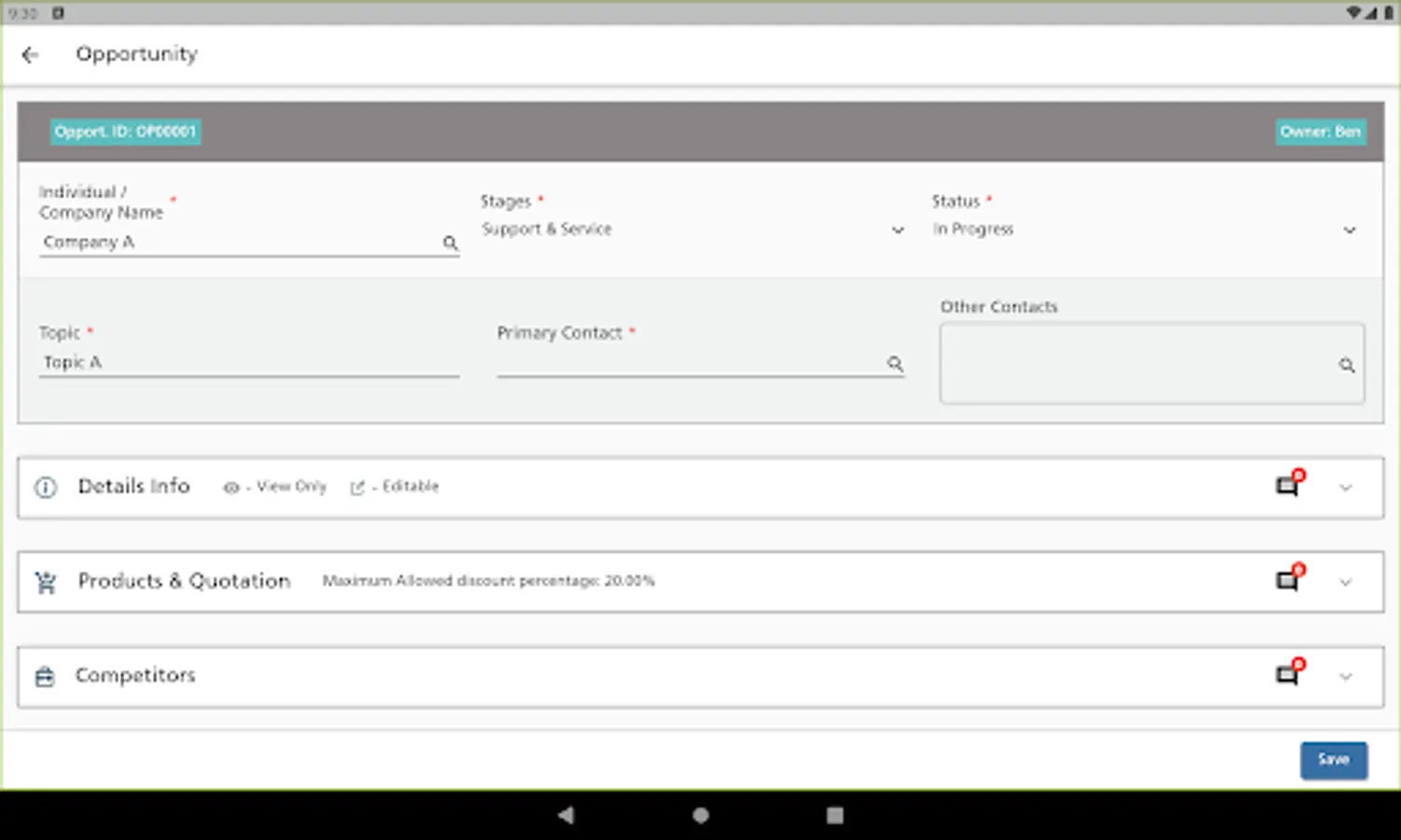
Task: Open the comments icon on the Competitors row
Action: point(1286,675)
